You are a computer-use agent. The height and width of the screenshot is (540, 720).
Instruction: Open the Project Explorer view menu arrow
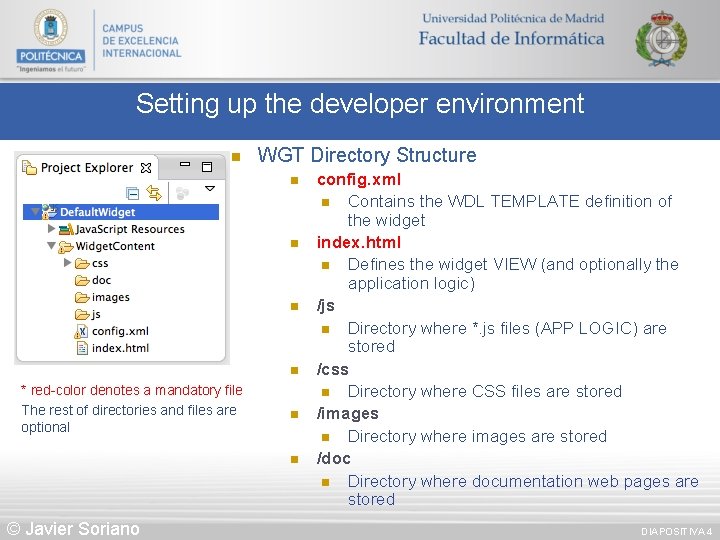(x=210, y=189)
